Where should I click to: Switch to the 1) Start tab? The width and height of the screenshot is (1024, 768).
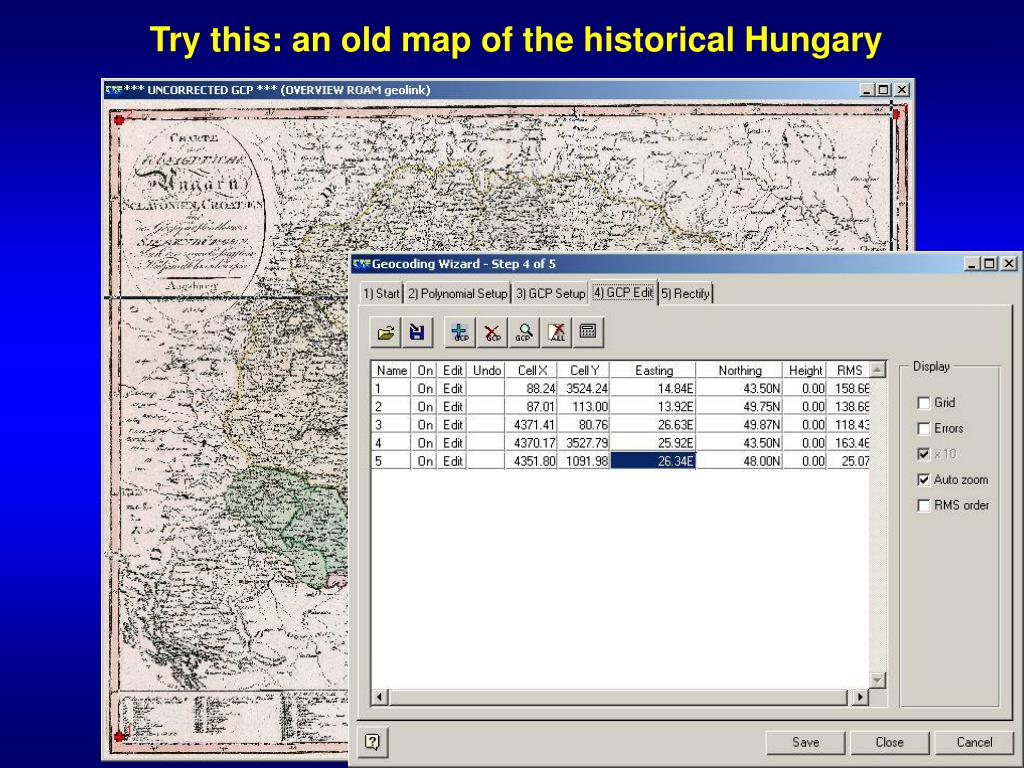[381, 294]
